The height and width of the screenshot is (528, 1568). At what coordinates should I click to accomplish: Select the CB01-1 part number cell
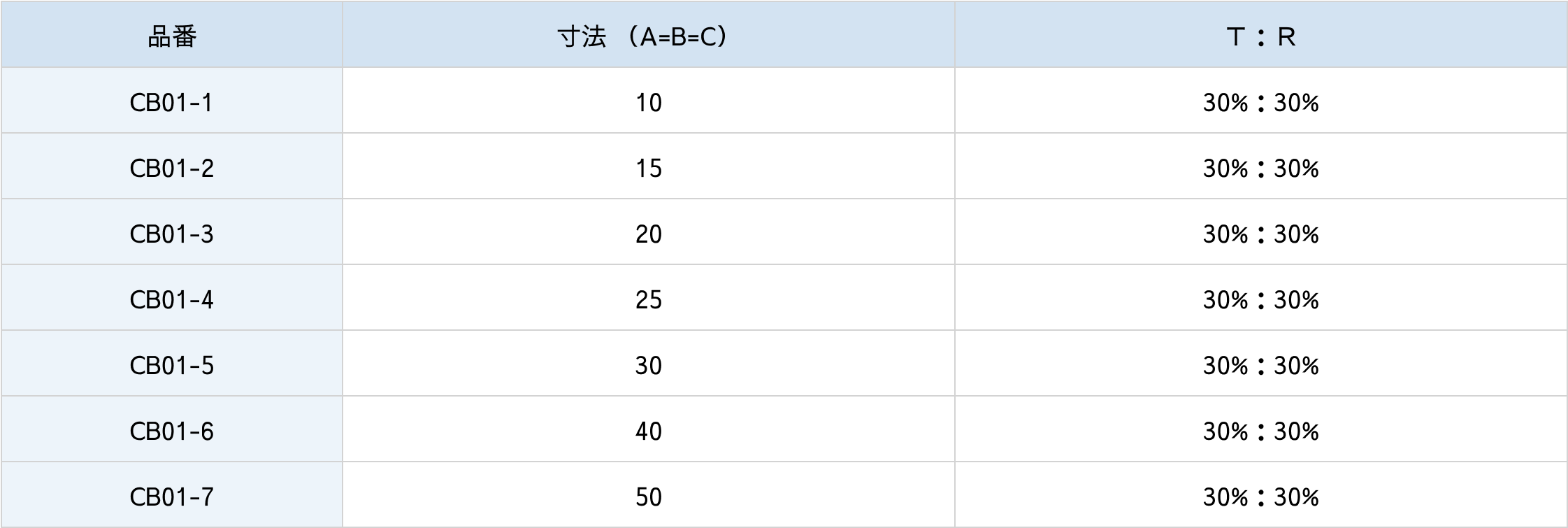coord(171,103)
